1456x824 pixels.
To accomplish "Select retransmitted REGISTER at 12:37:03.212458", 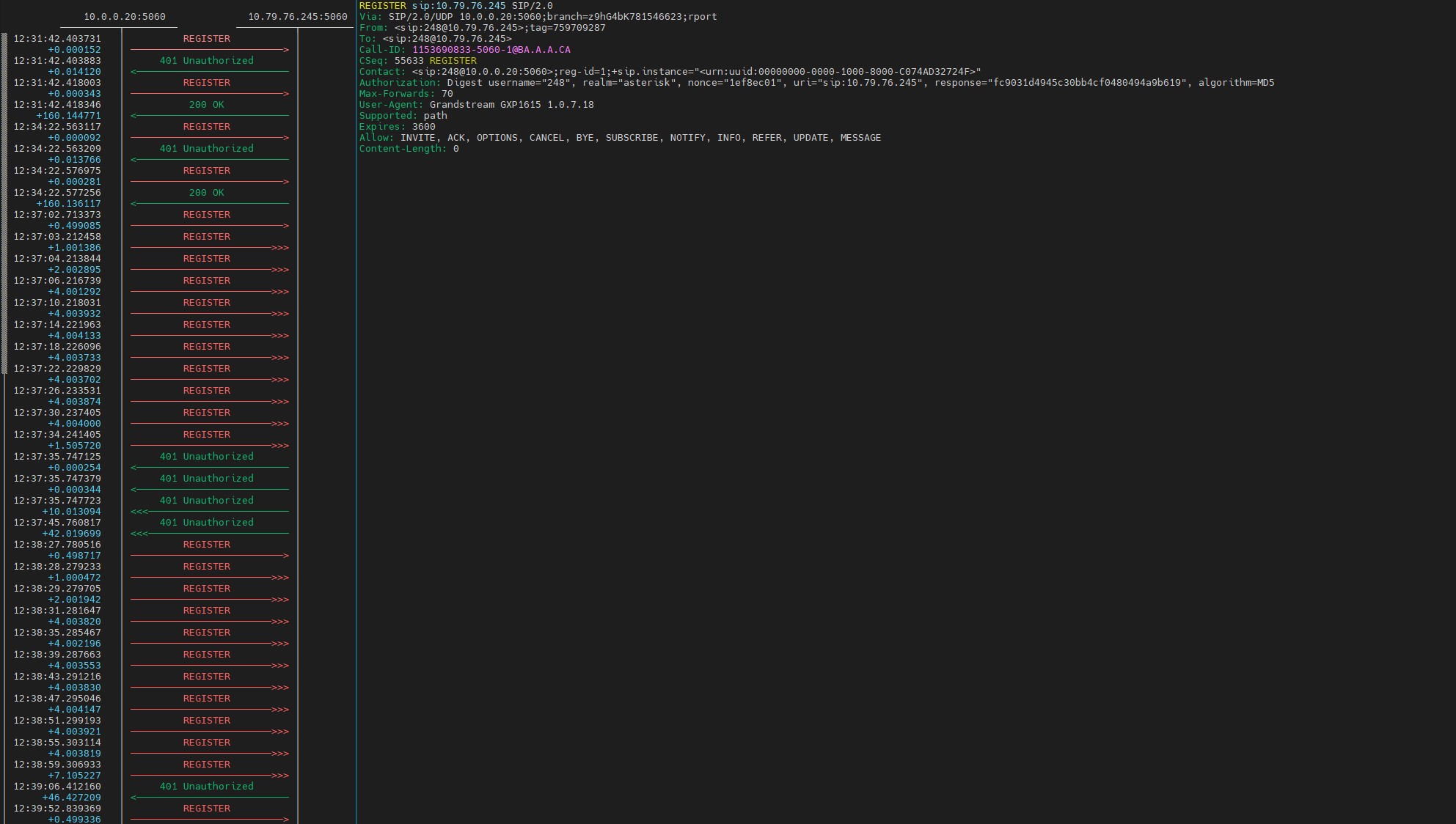I will (x=206, y=237).
